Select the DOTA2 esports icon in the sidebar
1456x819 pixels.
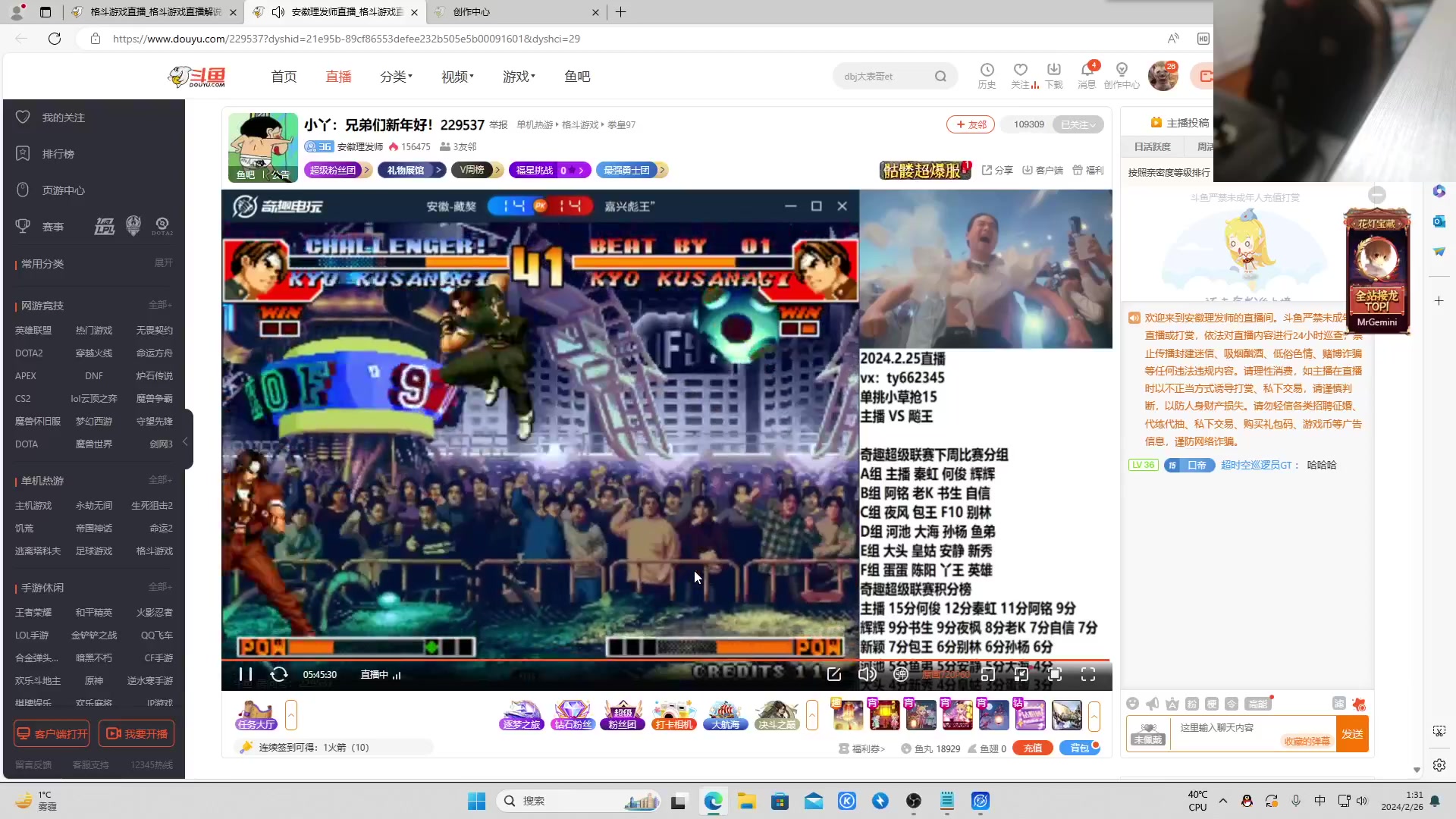click(x=162, y=225)
